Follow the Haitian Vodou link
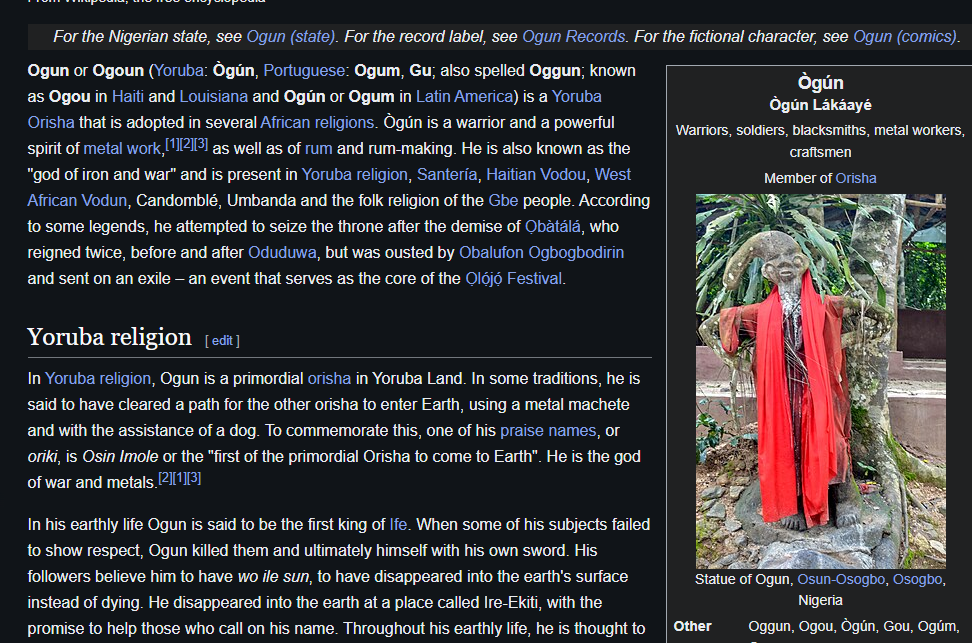972x643 pixels. (x=538, y=175)
